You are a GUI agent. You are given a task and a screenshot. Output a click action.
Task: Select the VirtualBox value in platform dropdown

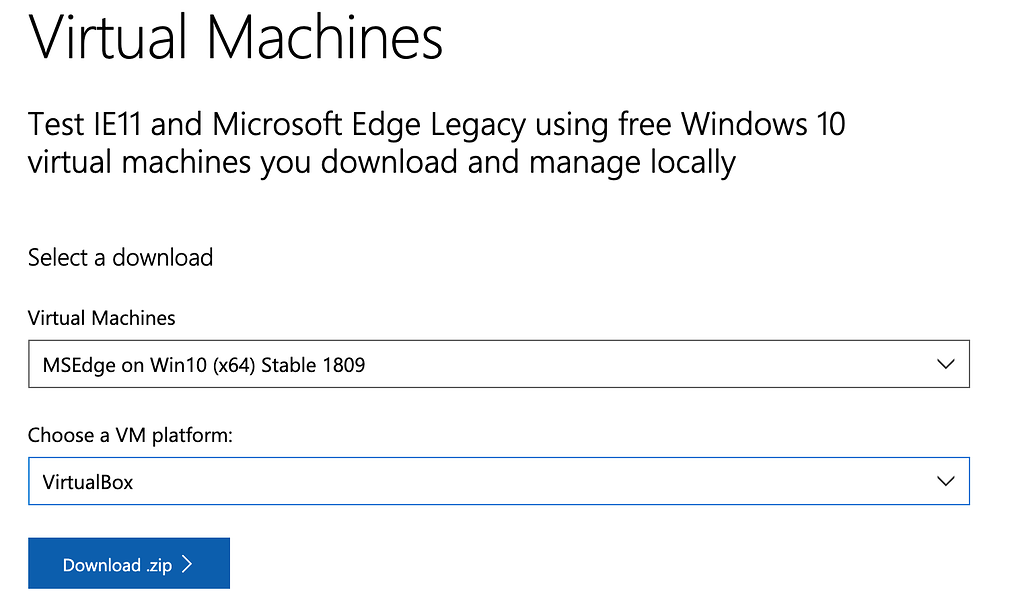point(88,482)
